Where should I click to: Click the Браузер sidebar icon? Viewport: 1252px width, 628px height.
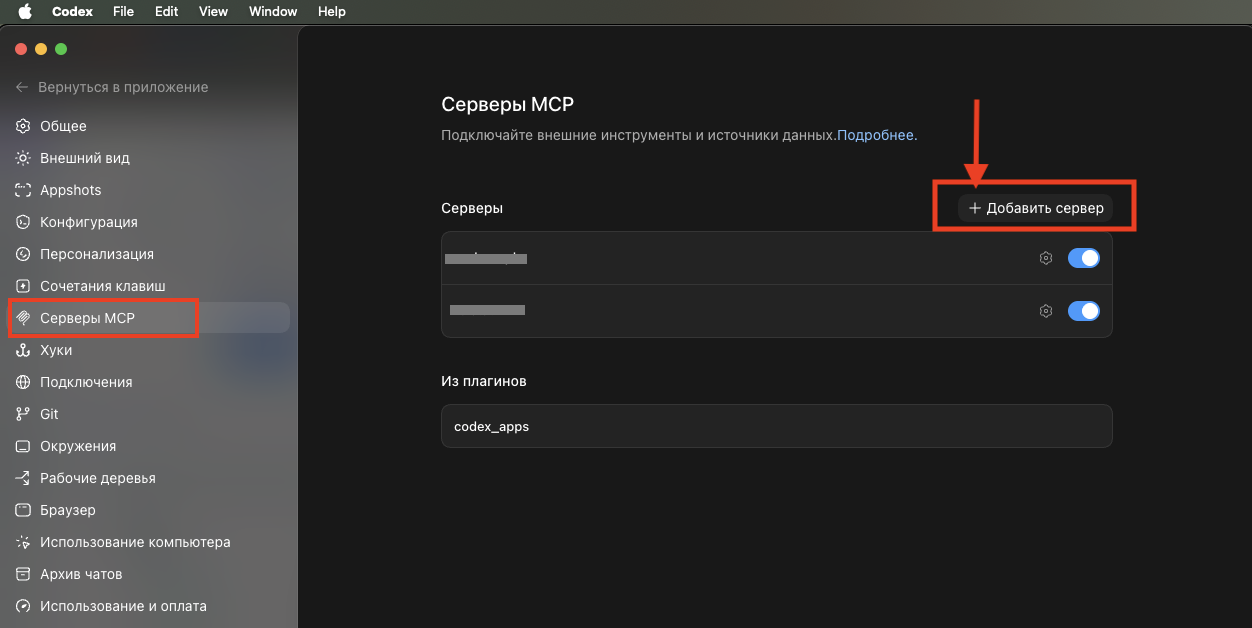click(x=23, y=510)
